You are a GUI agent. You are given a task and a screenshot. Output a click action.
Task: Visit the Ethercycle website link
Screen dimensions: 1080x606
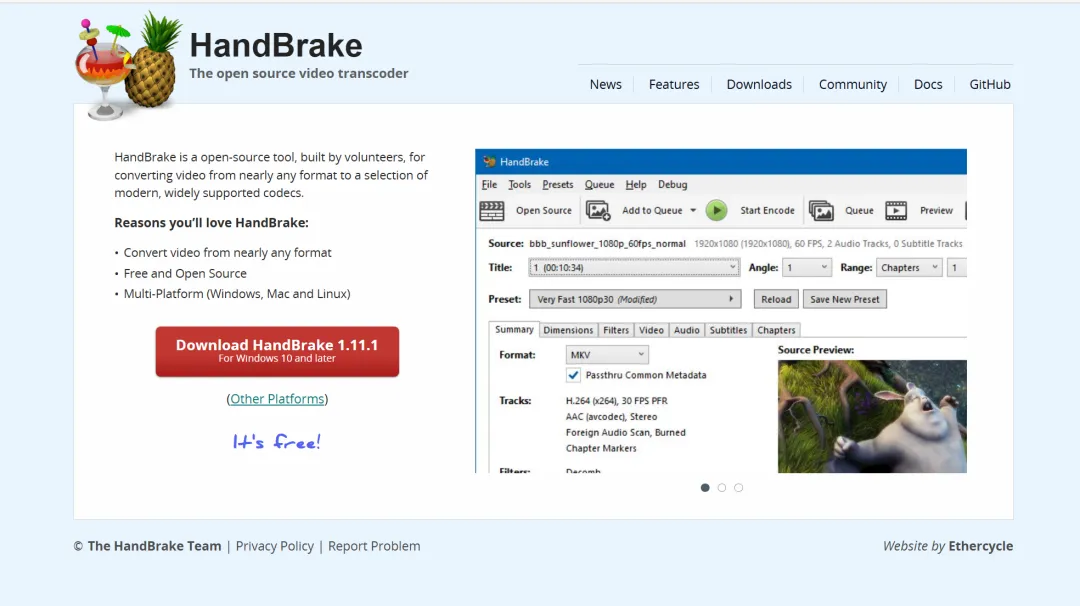(981, 546)
